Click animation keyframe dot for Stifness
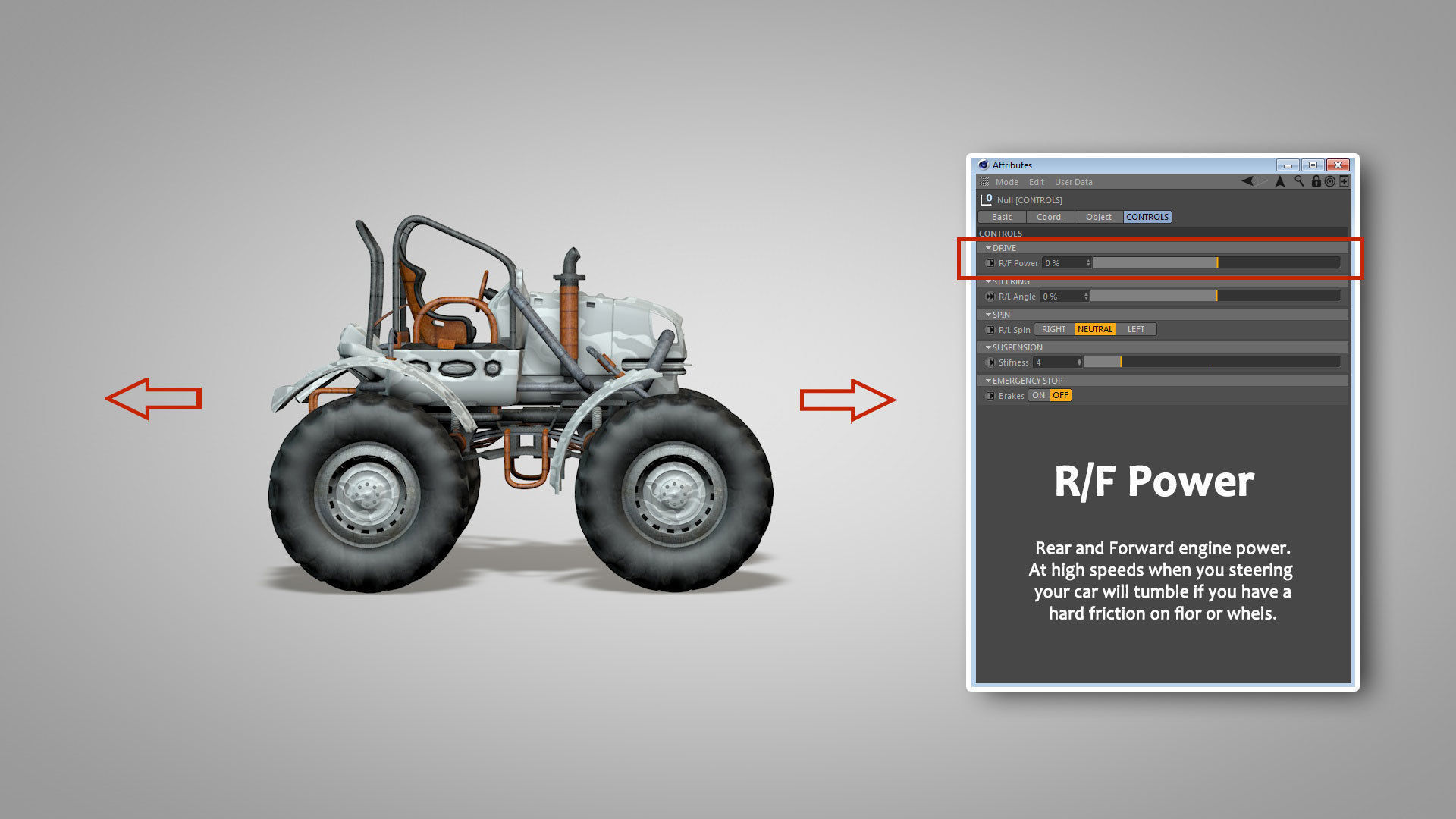Viewport: 1456px width, 819px height. [990, 362]
